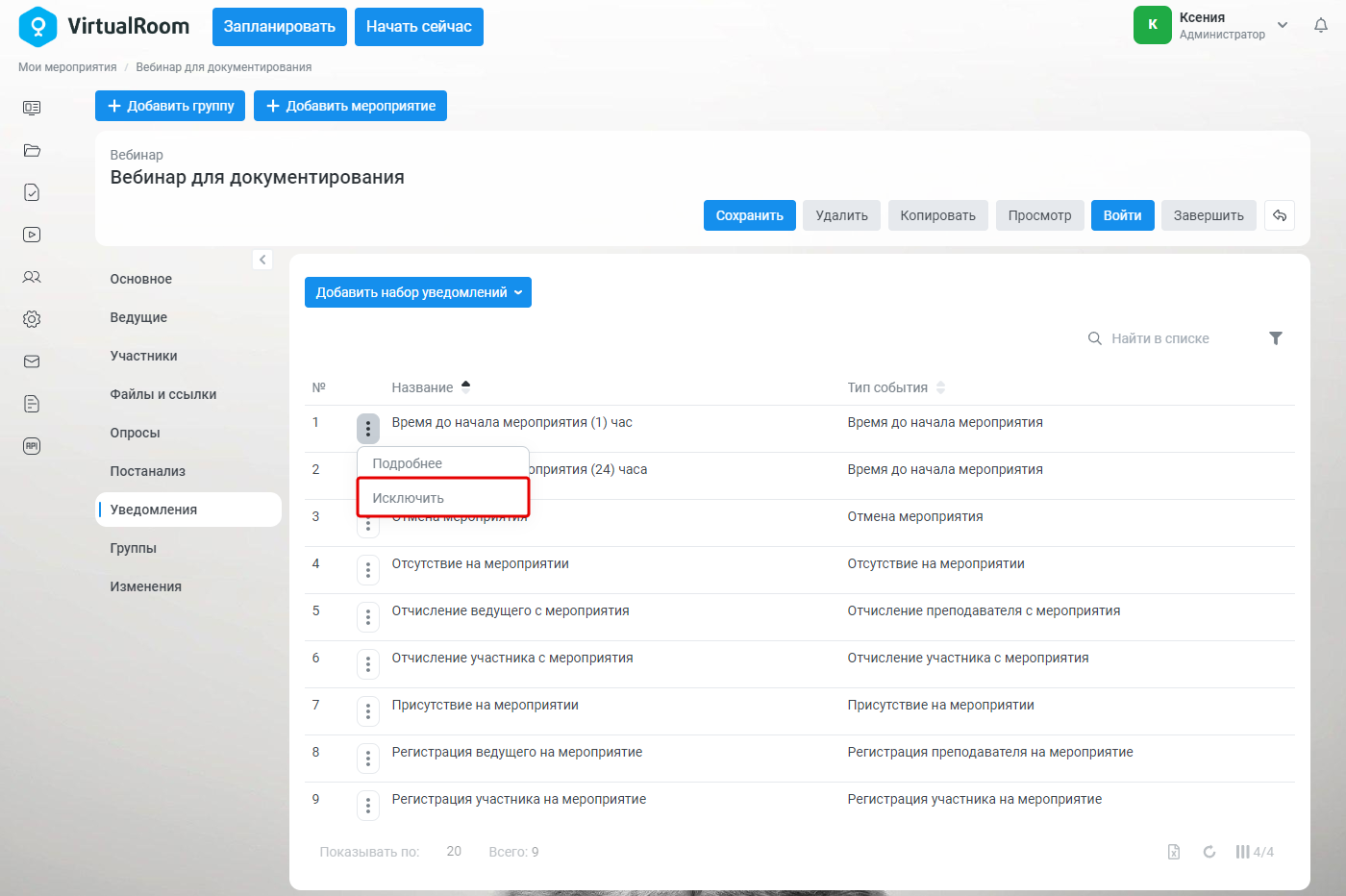Open the users icon in the sidebar
Viewport: 1346px width, 896px height.
point(32,277)
